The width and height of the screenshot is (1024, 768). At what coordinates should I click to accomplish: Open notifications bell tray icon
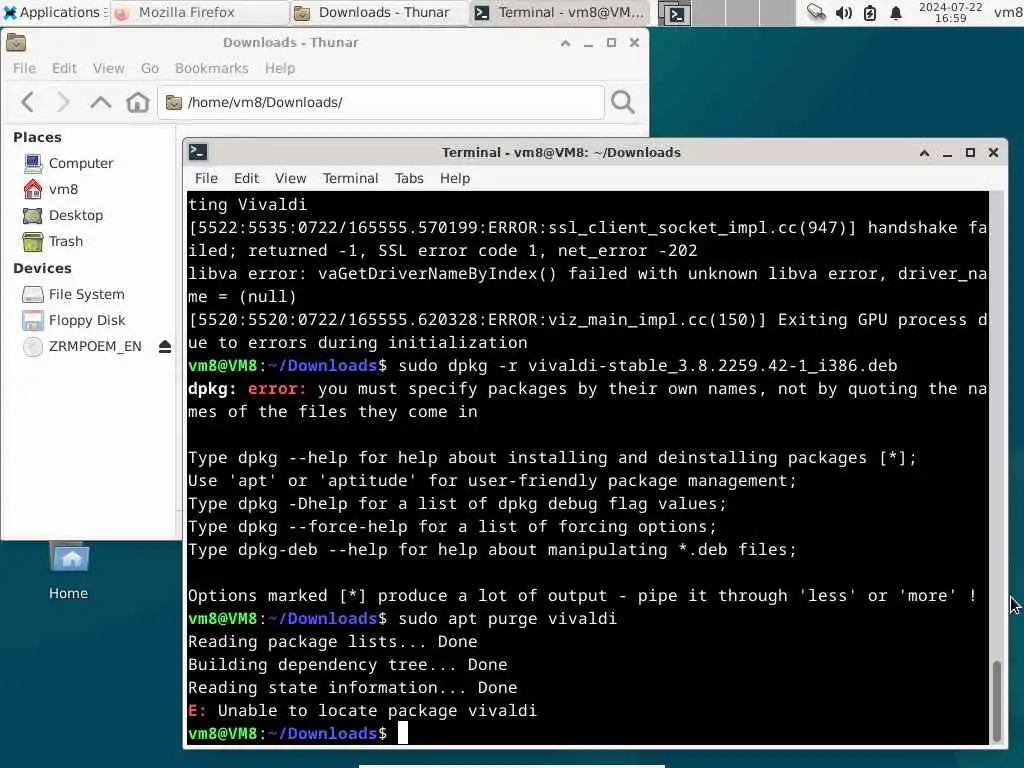[x=896, y=13]
